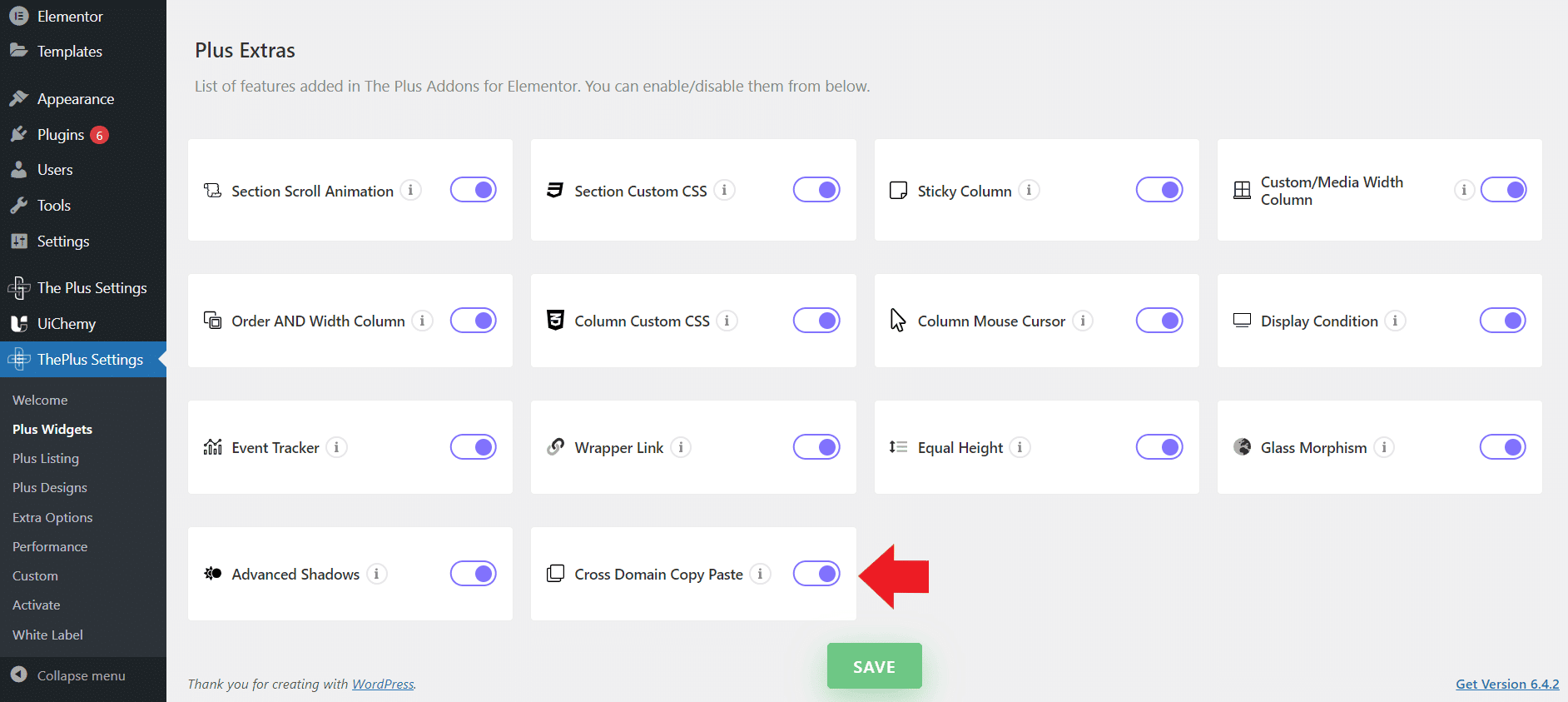Open Tools menu

click(83, 206)
